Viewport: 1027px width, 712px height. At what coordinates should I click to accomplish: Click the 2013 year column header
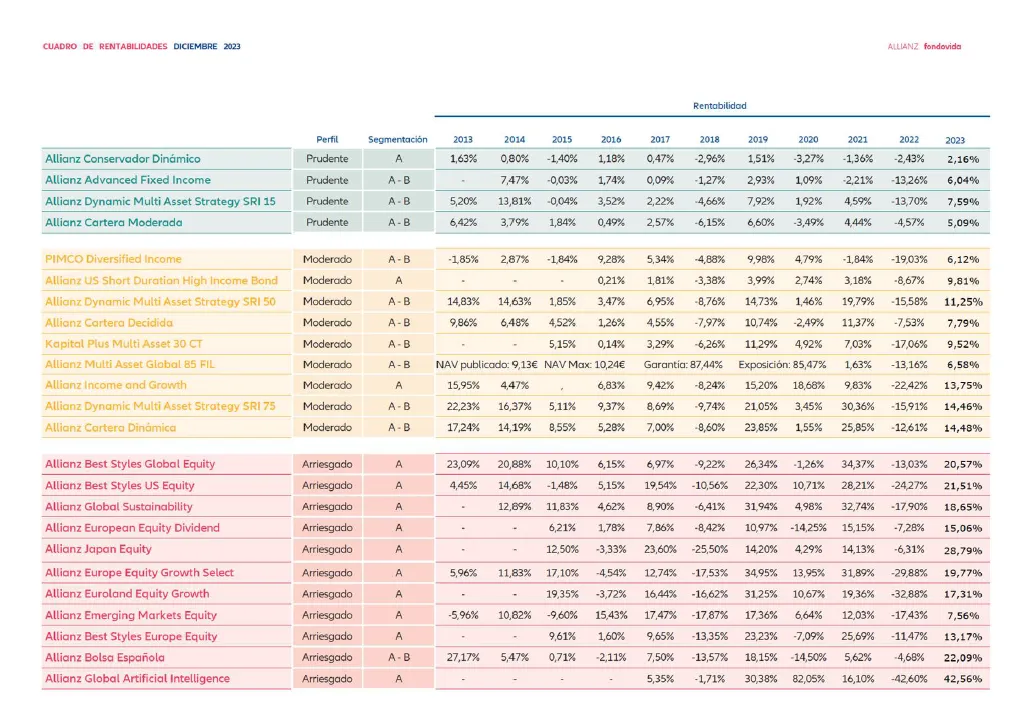463,140
